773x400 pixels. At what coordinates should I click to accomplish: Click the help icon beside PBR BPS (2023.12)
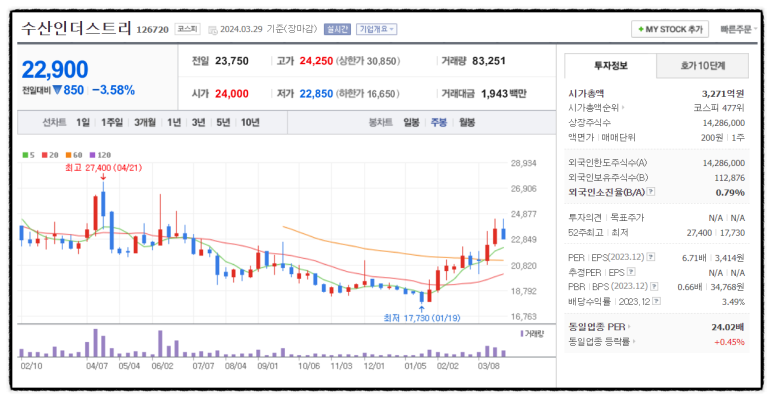click(654, 287)
